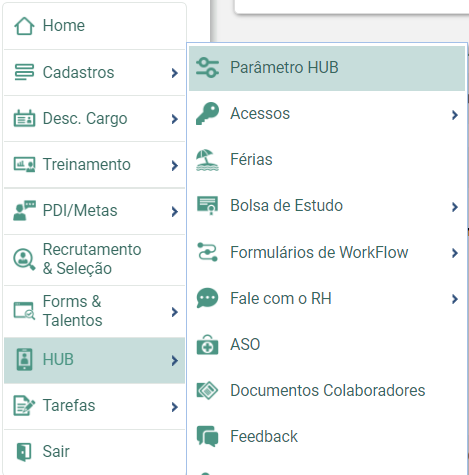Expand the Formulários de WorkFlow arrow
This screenshot has height=475, width=469.
click(455, 253)
